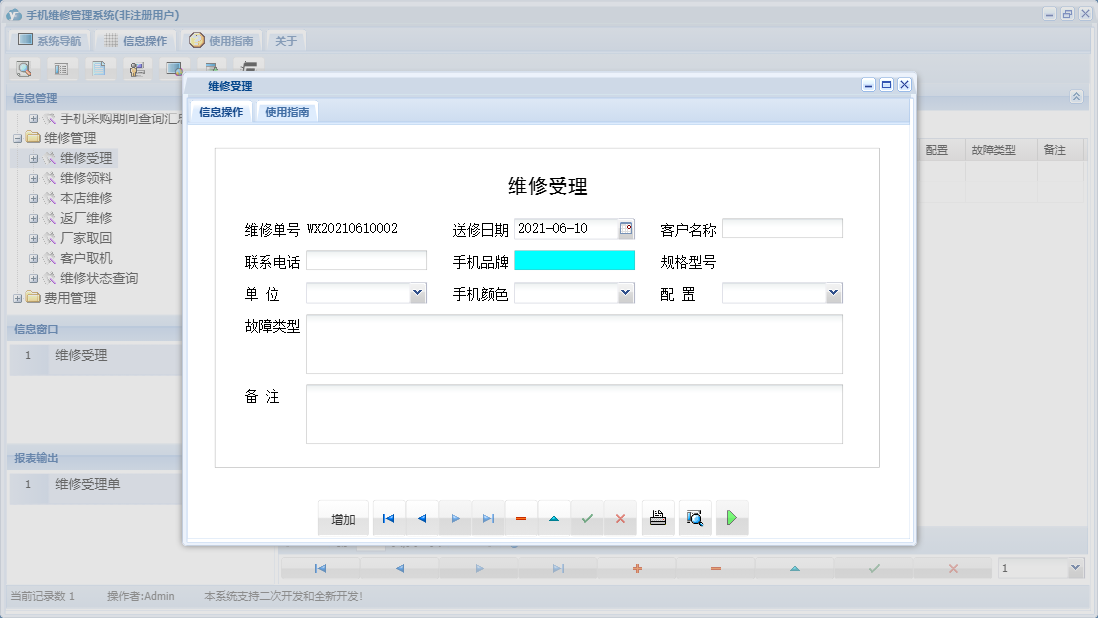Select 维修受理单 in 报表输出 list

(88, 484)
